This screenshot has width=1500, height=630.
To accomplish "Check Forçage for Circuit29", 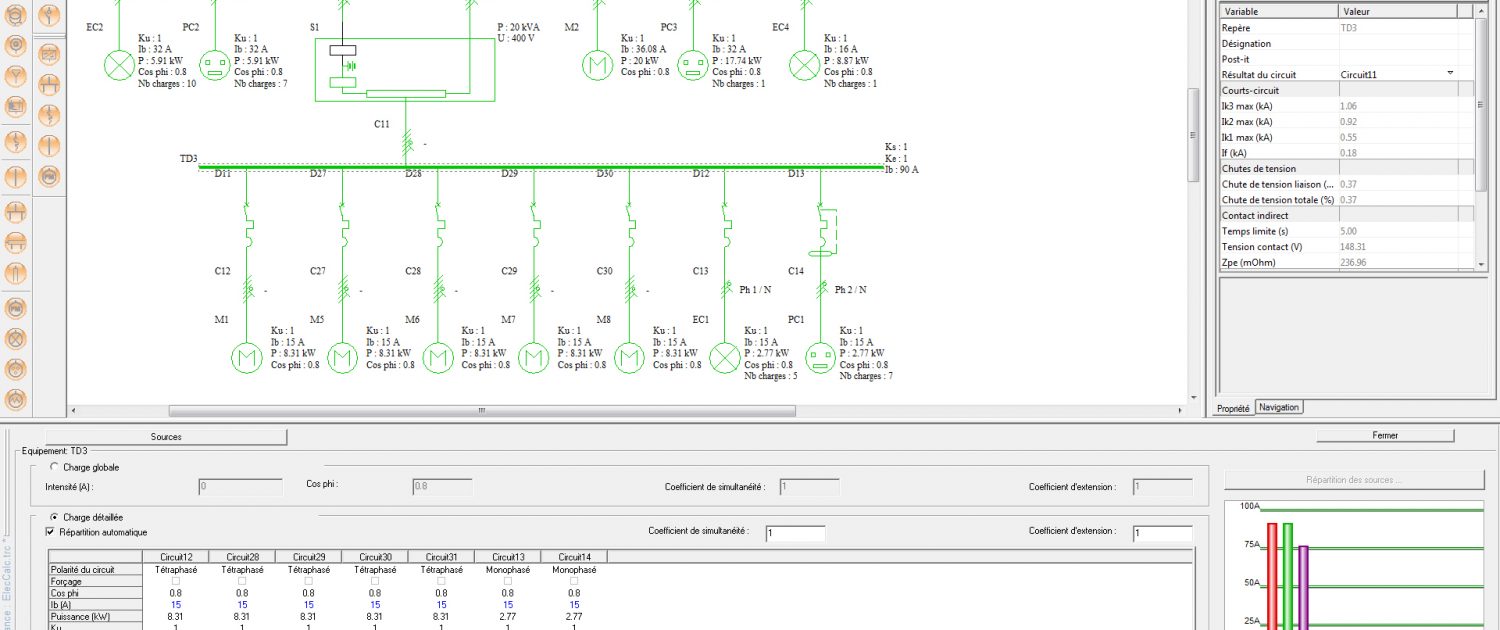I will click(x=308, y=581).
